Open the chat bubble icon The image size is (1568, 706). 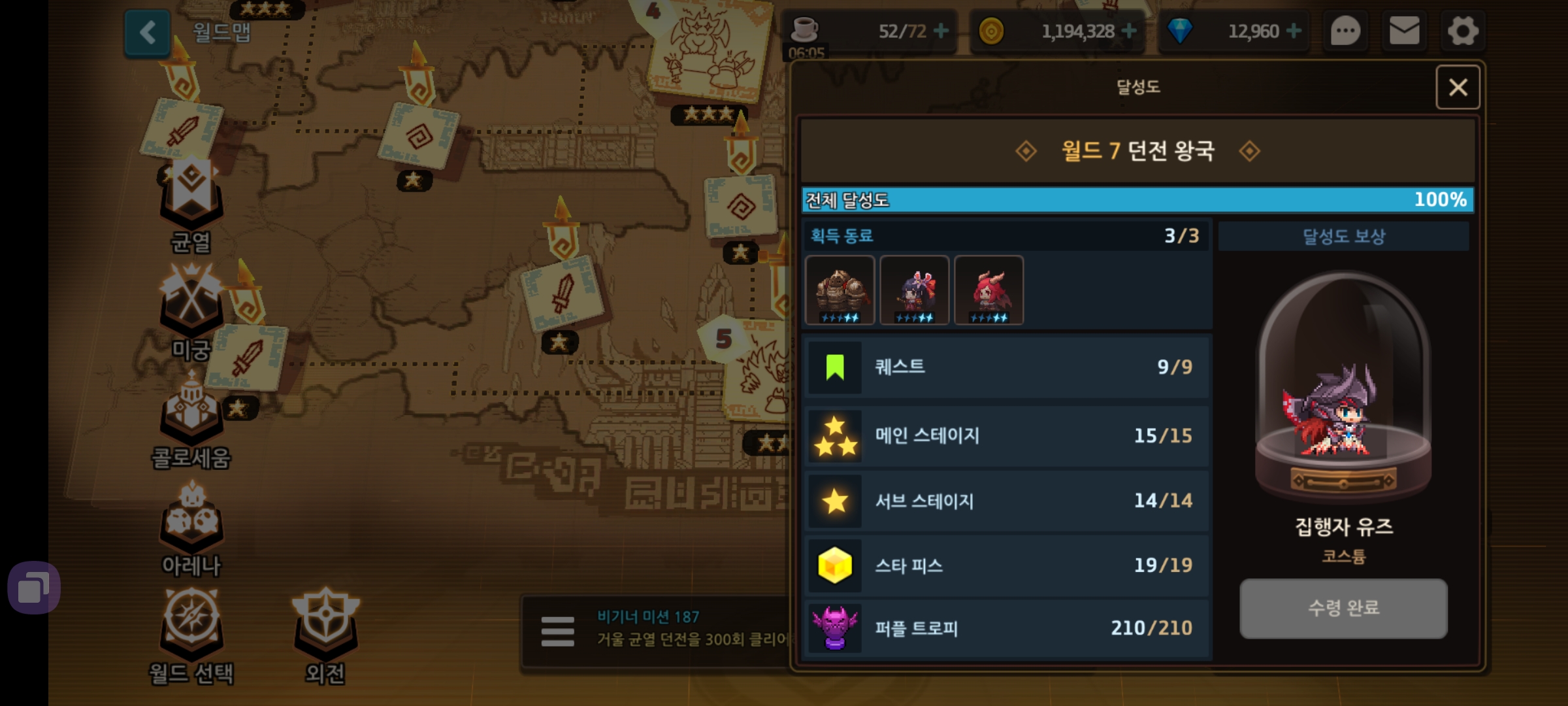[1345, 31]
